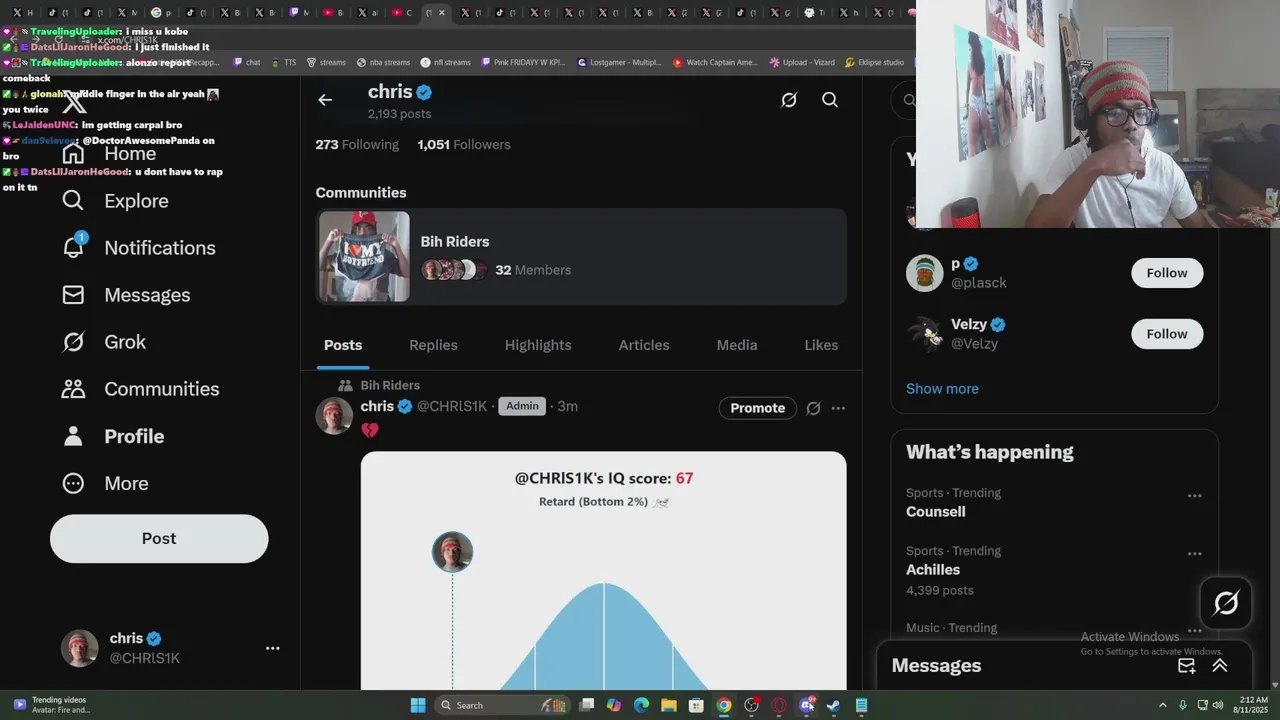Expand the Messages drawer
Screen dimensions: 1280x720
tap(1220, 666)
